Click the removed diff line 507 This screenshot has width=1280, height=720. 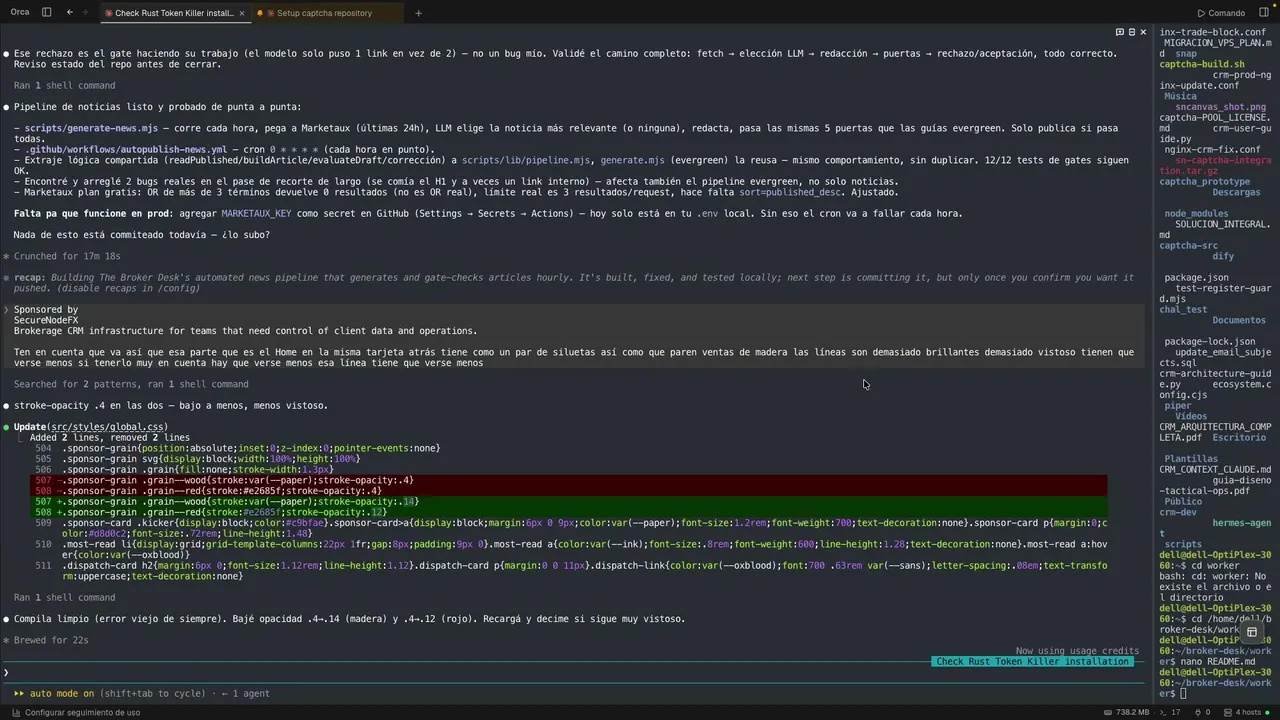(x=568, y=480)
